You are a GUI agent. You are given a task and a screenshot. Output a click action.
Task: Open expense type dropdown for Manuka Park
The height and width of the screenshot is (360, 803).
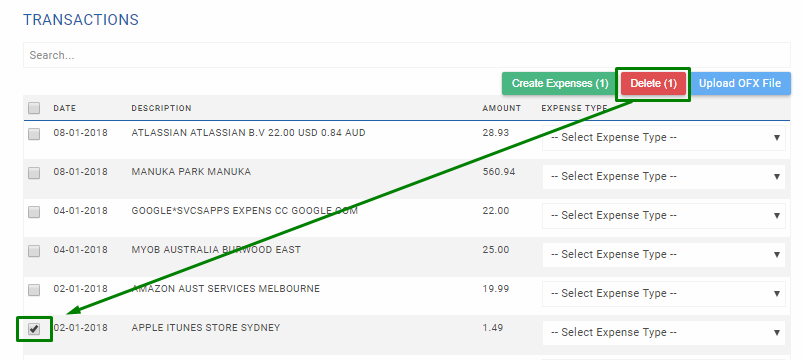coord(664,177)
